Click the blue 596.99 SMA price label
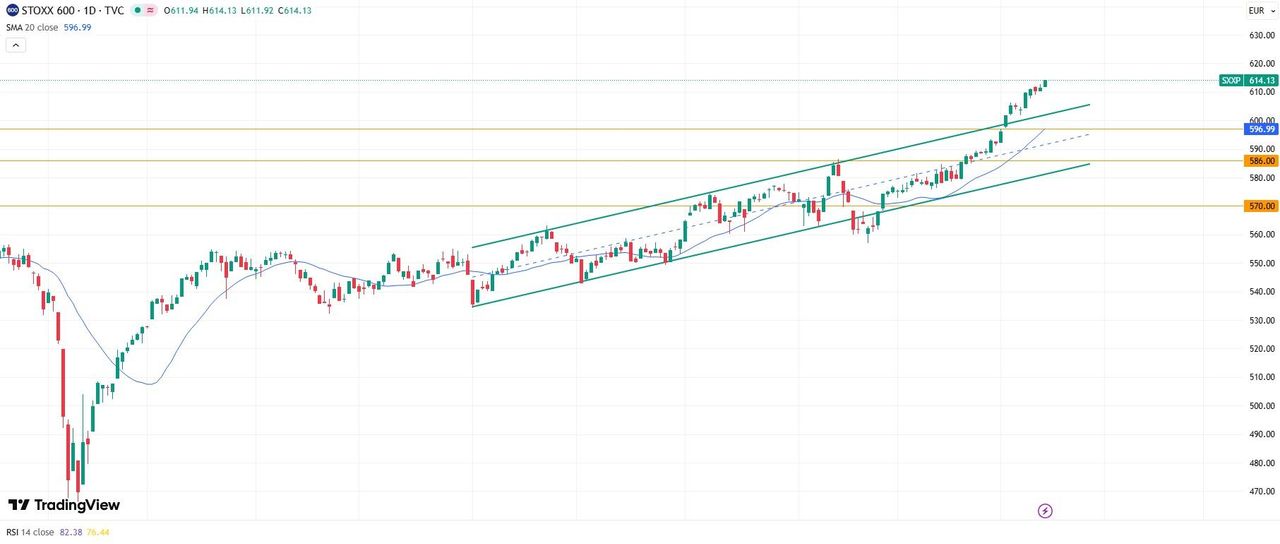Screen dimensions: 1280x544 (x=1262, y=129)
